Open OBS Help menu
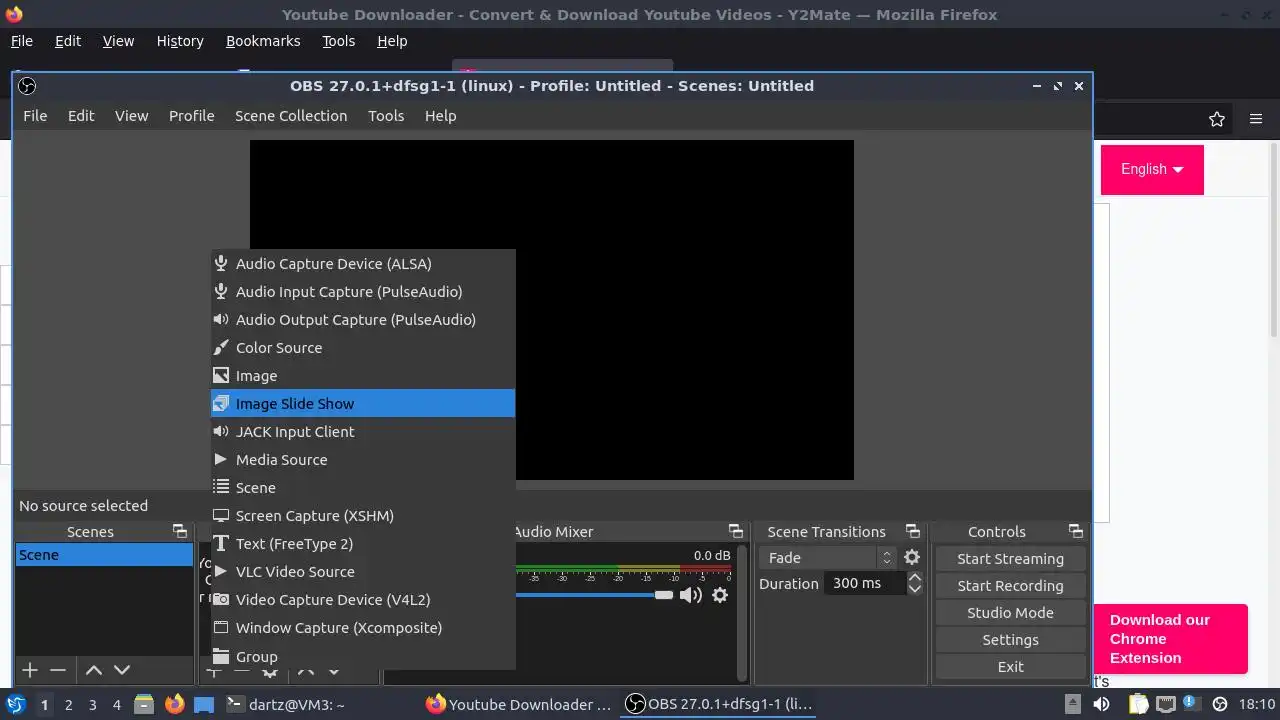Viewport: 1280px width, 720px height. click(x=440, y=116)
